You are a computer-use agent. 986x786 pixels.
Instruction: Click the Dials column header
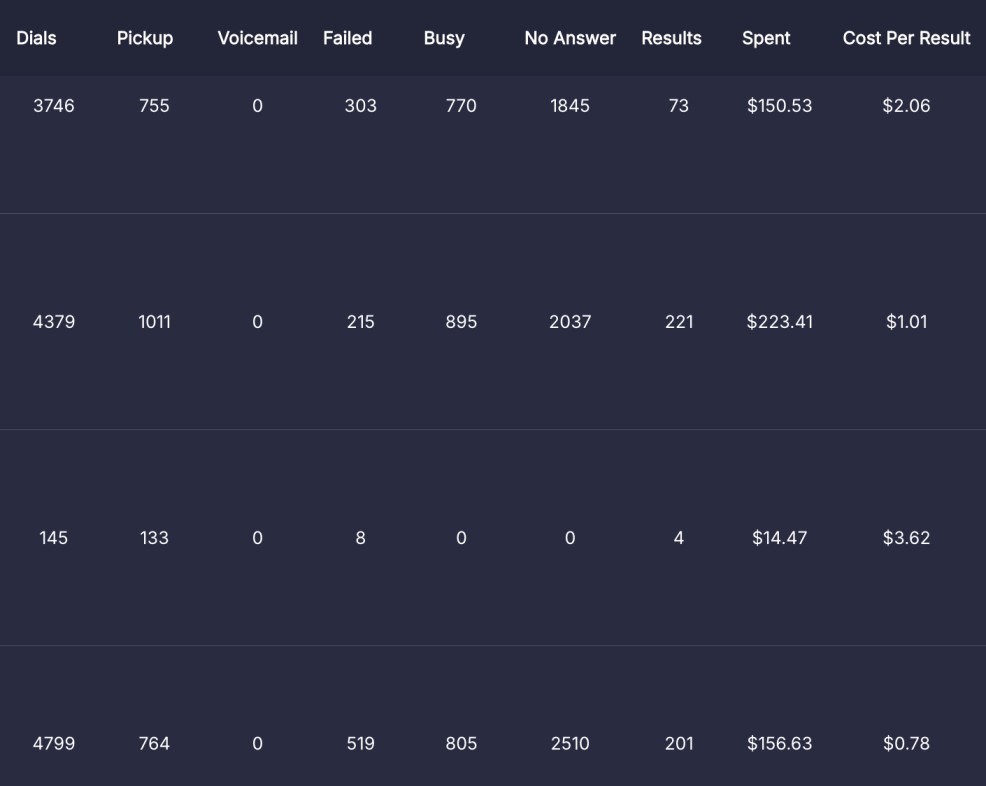pos(36,38)
